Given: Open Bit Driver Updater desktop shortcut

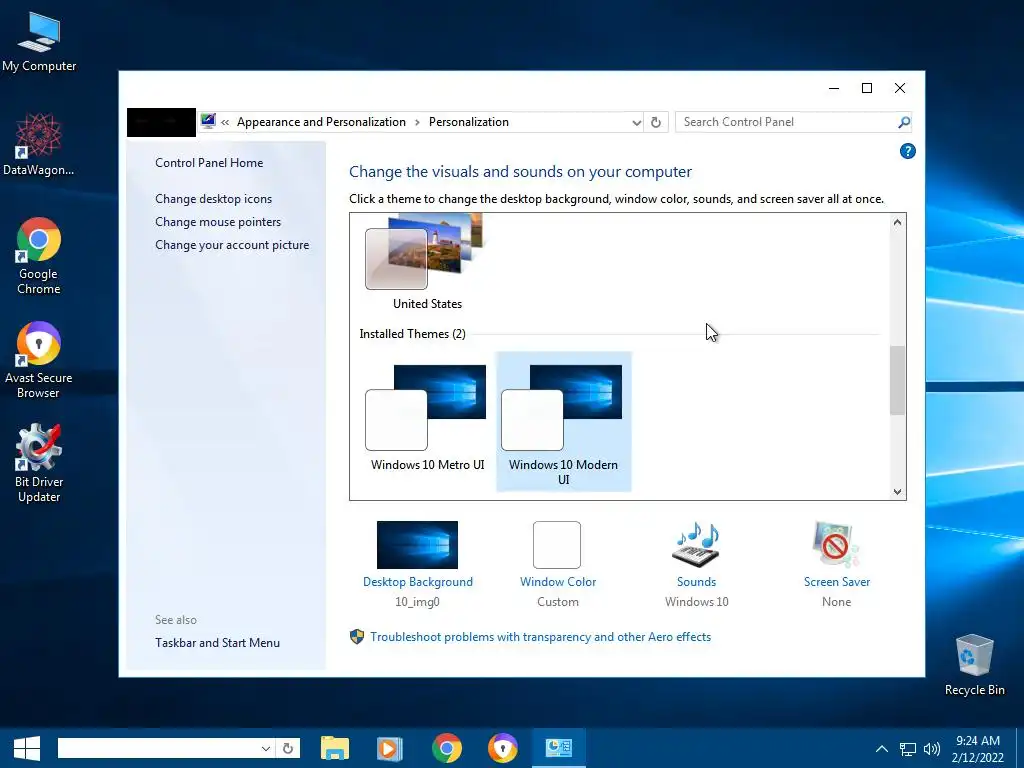Looking at the screenshot, I should click(39, 463).
